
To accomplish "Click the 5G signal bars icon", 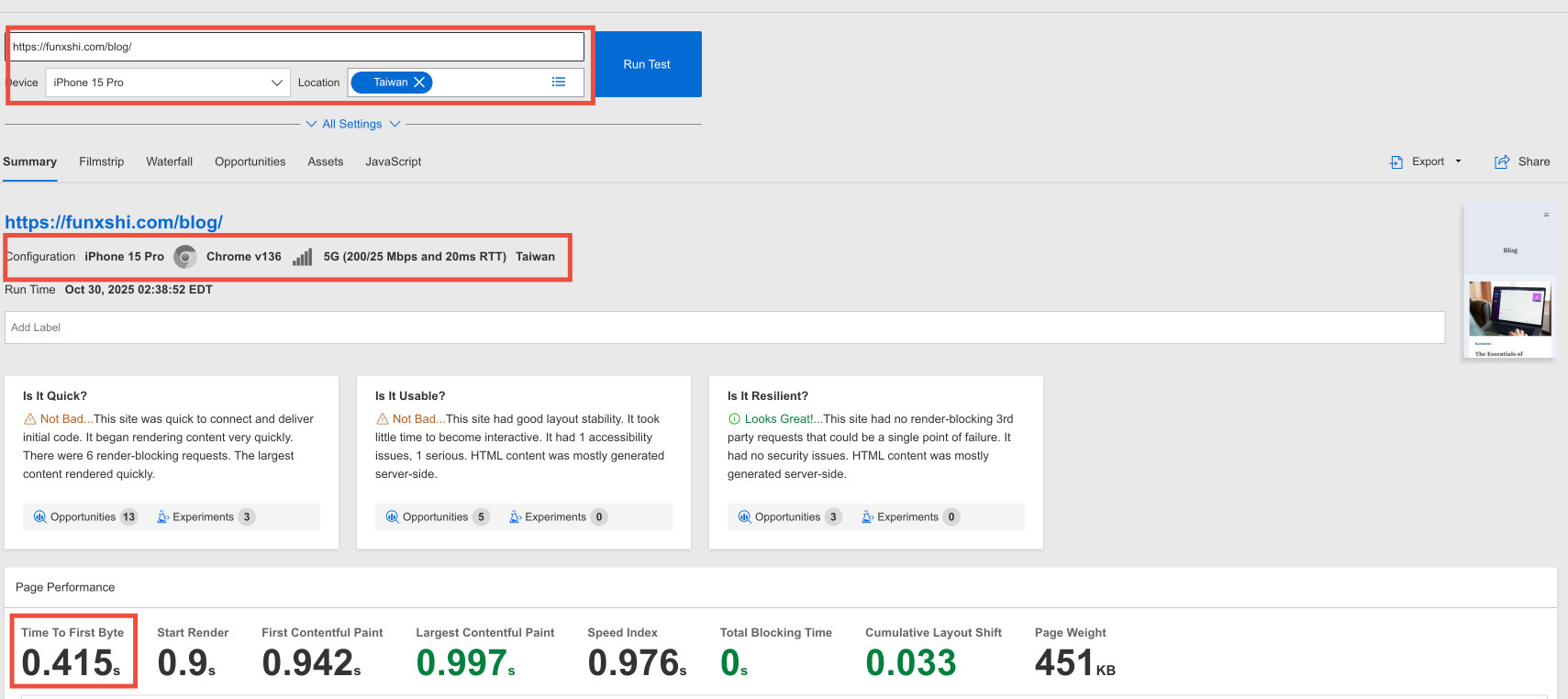I will [303, 257].
